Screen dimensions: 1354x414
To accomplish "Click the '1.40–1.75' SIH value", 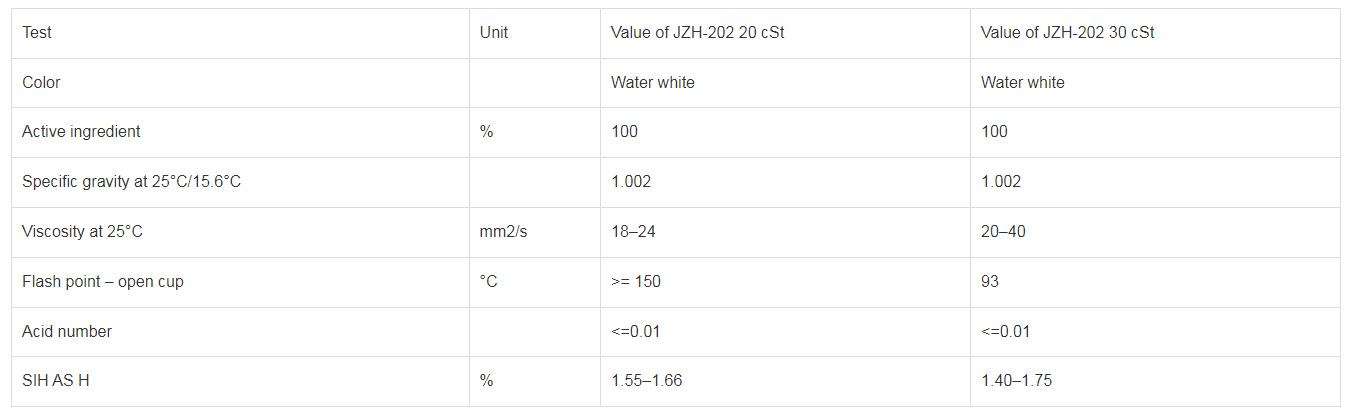I will [x=1016, y=381].
